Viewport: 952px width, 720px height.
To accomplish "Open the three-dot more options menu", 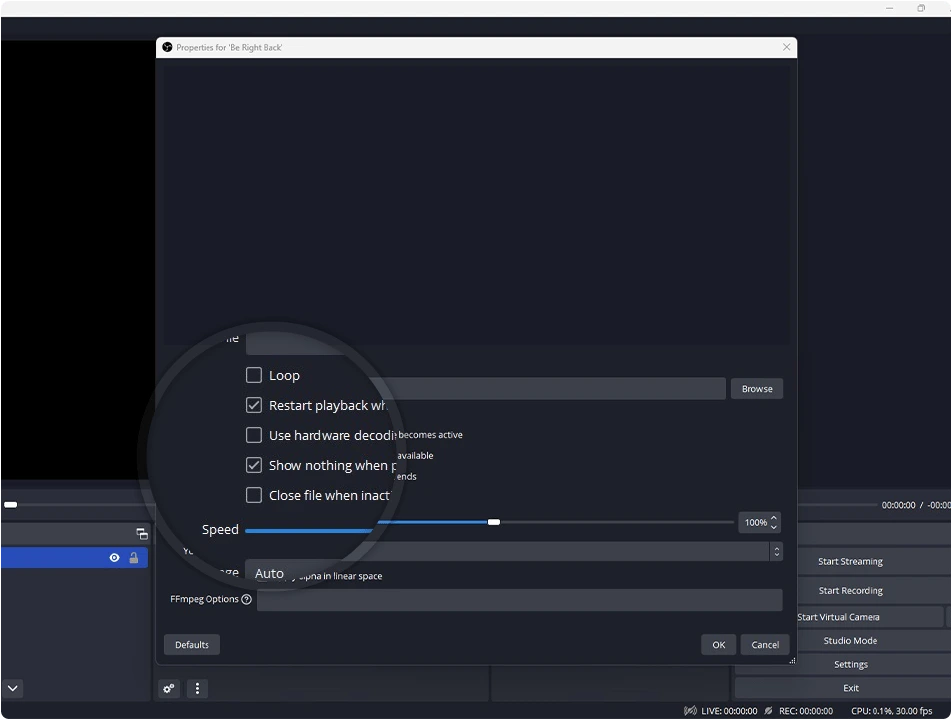I will [197, 688].
